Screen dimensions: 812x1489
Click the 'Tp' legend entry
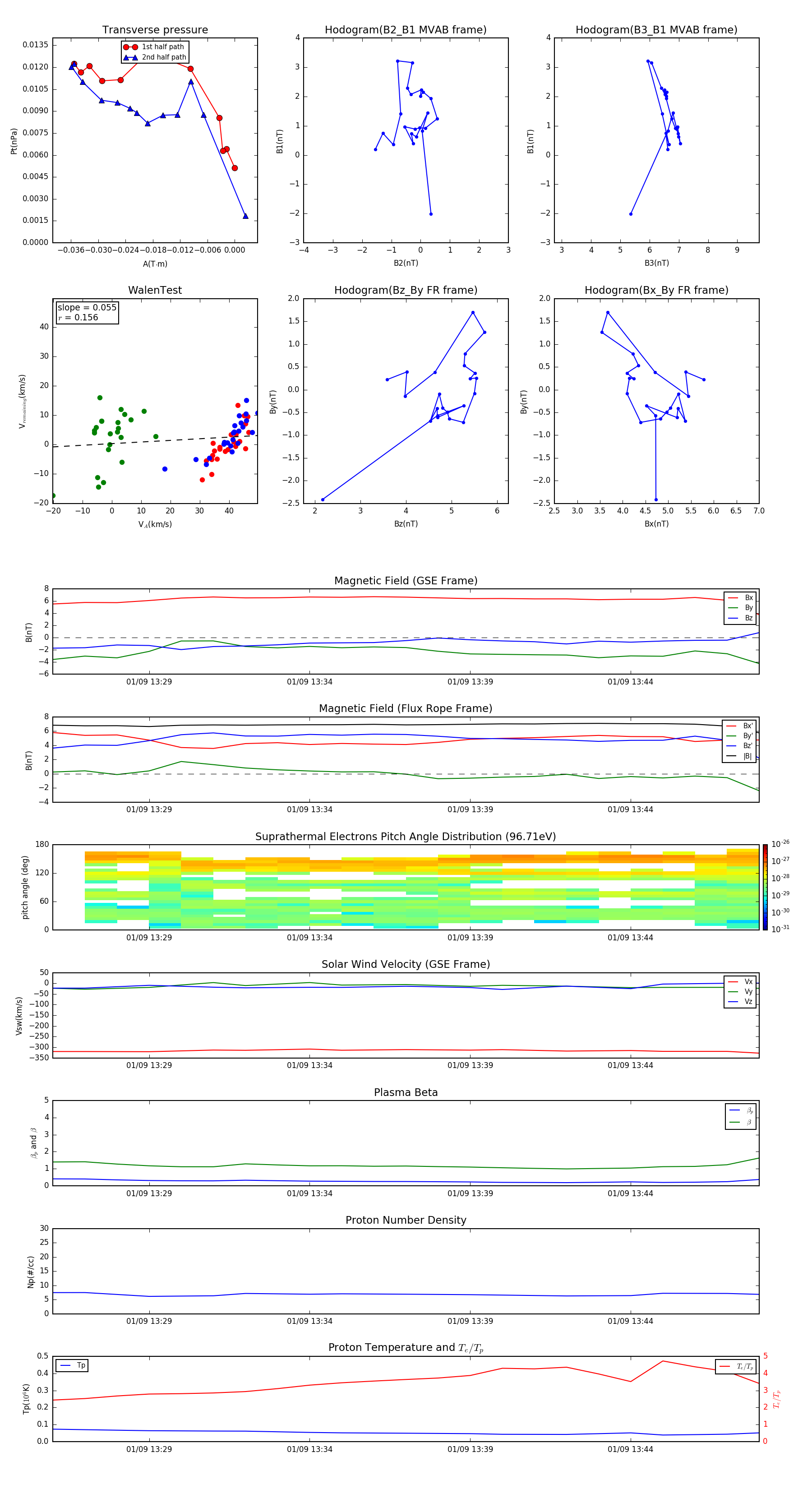click(72, 1365)
